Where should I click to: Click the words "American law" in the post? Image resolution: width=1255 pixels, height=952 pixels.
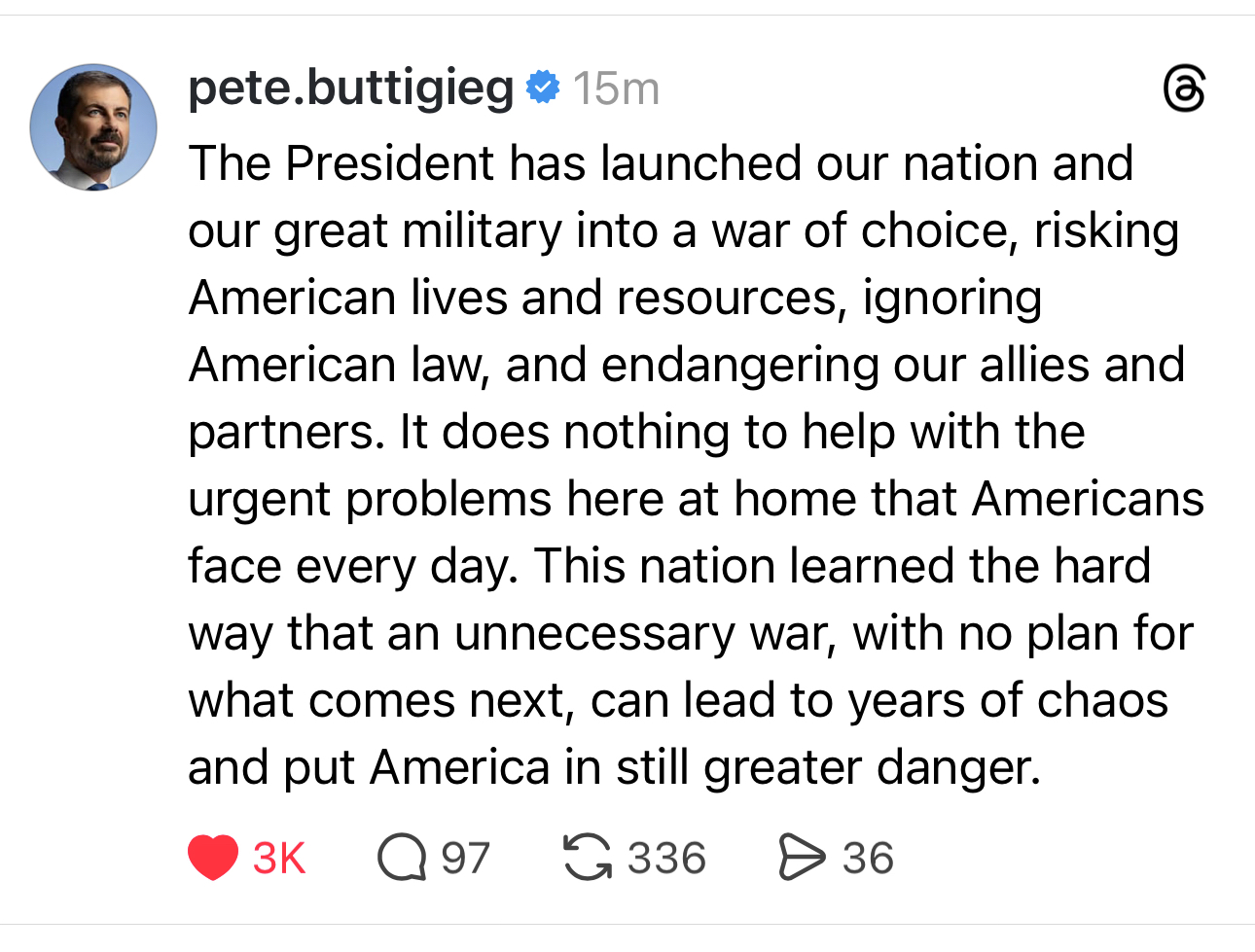tap(337, 366)
